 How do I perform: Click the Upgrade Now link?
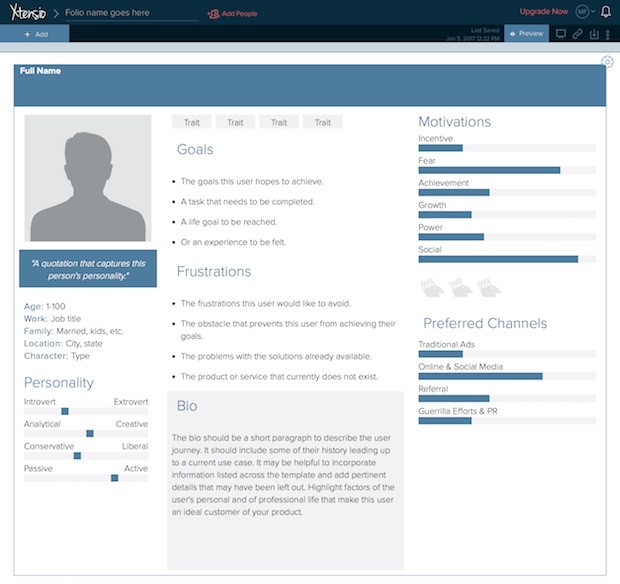[543, 12]
